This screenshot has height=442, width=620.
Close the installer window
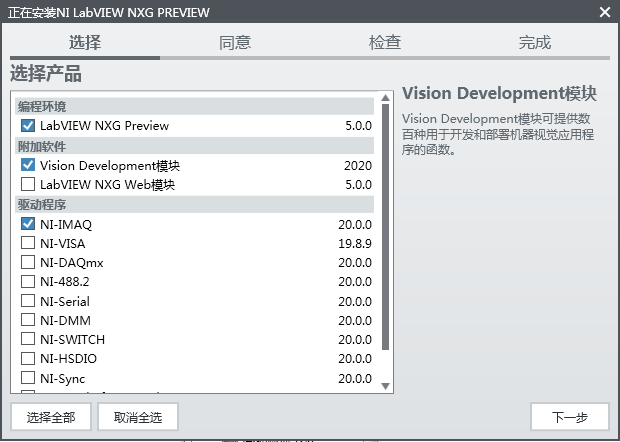click(604, 12)
